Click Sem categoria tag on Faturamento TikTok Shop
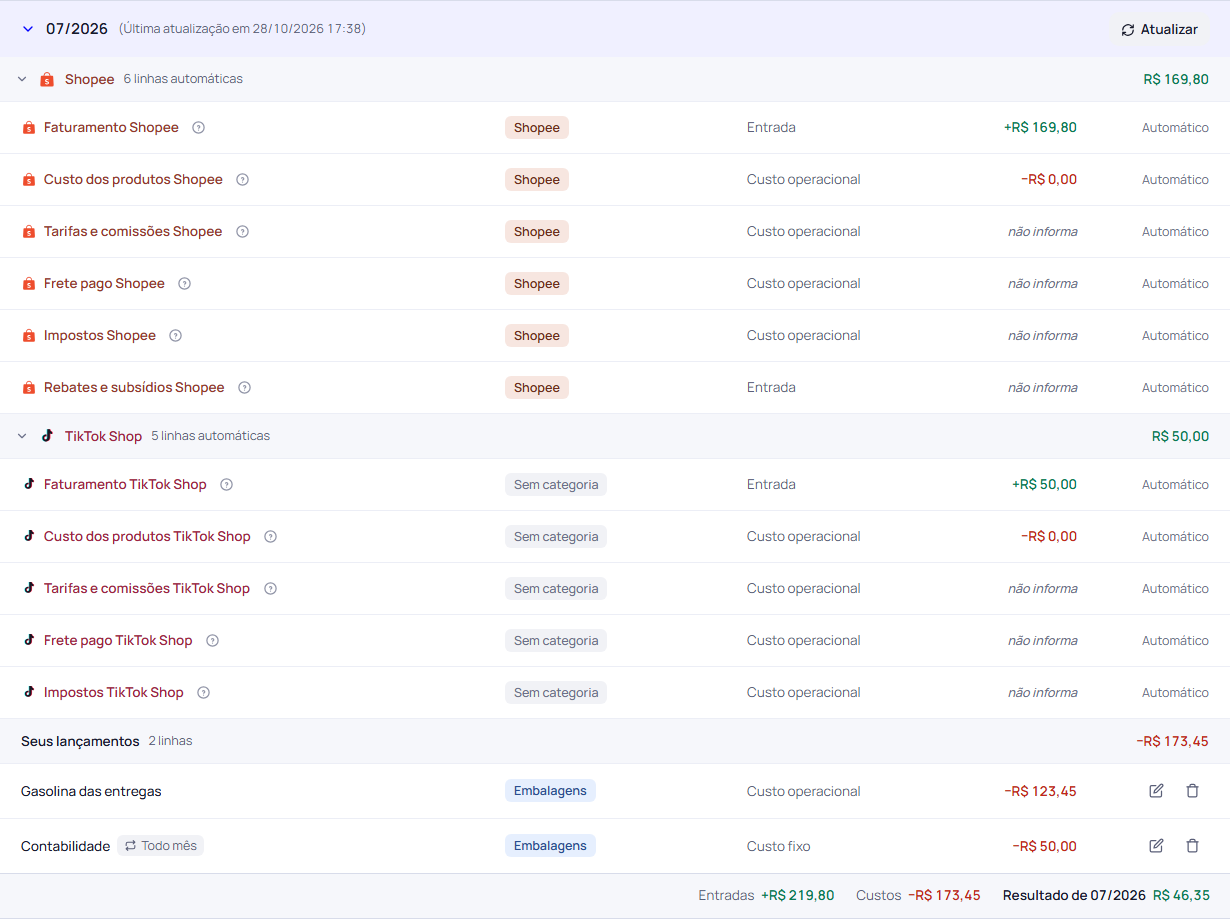The image size is (1230, 919). pos(556,484)
